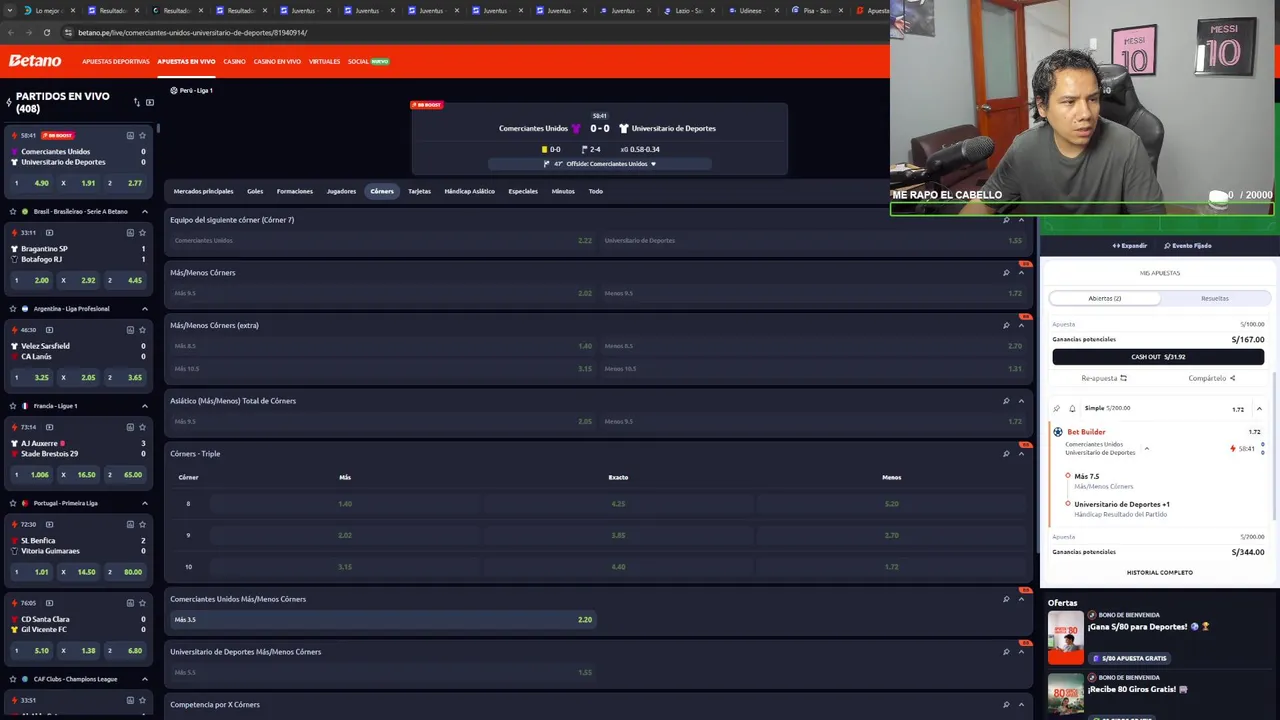Pin Universitario de Deportes Más/Menos Córners market

1006,652
